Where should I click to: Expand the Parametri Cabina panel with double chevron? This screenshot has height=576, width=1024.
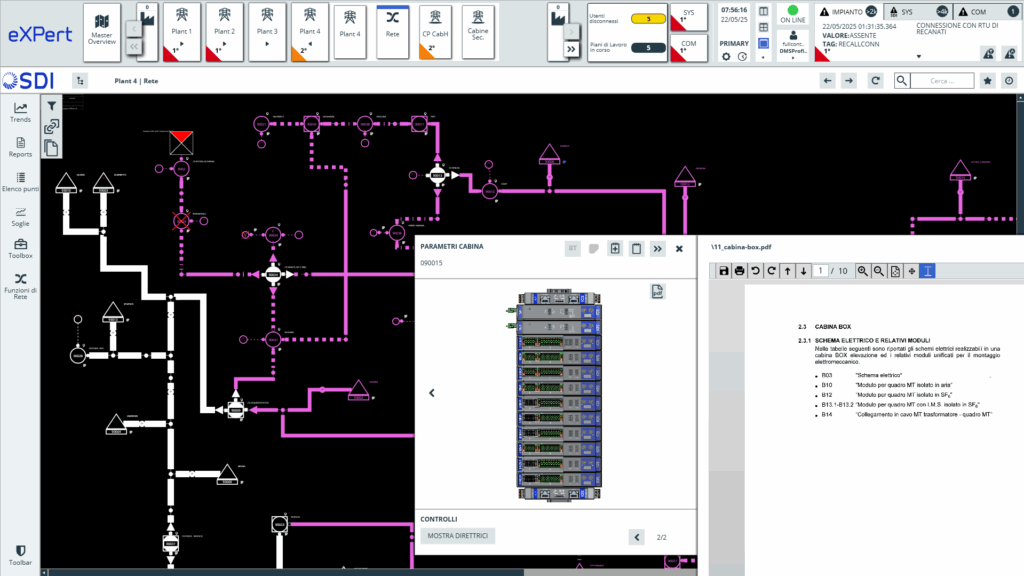(658, 248)
